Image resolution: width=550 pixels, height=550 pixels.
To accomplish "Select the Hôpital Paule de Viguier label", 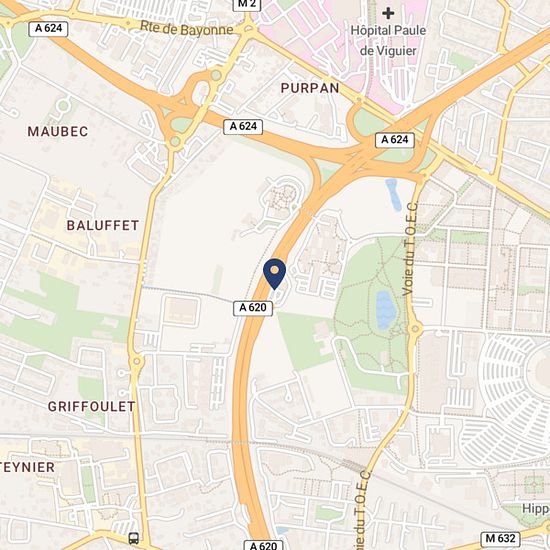I will click(388, 40).
